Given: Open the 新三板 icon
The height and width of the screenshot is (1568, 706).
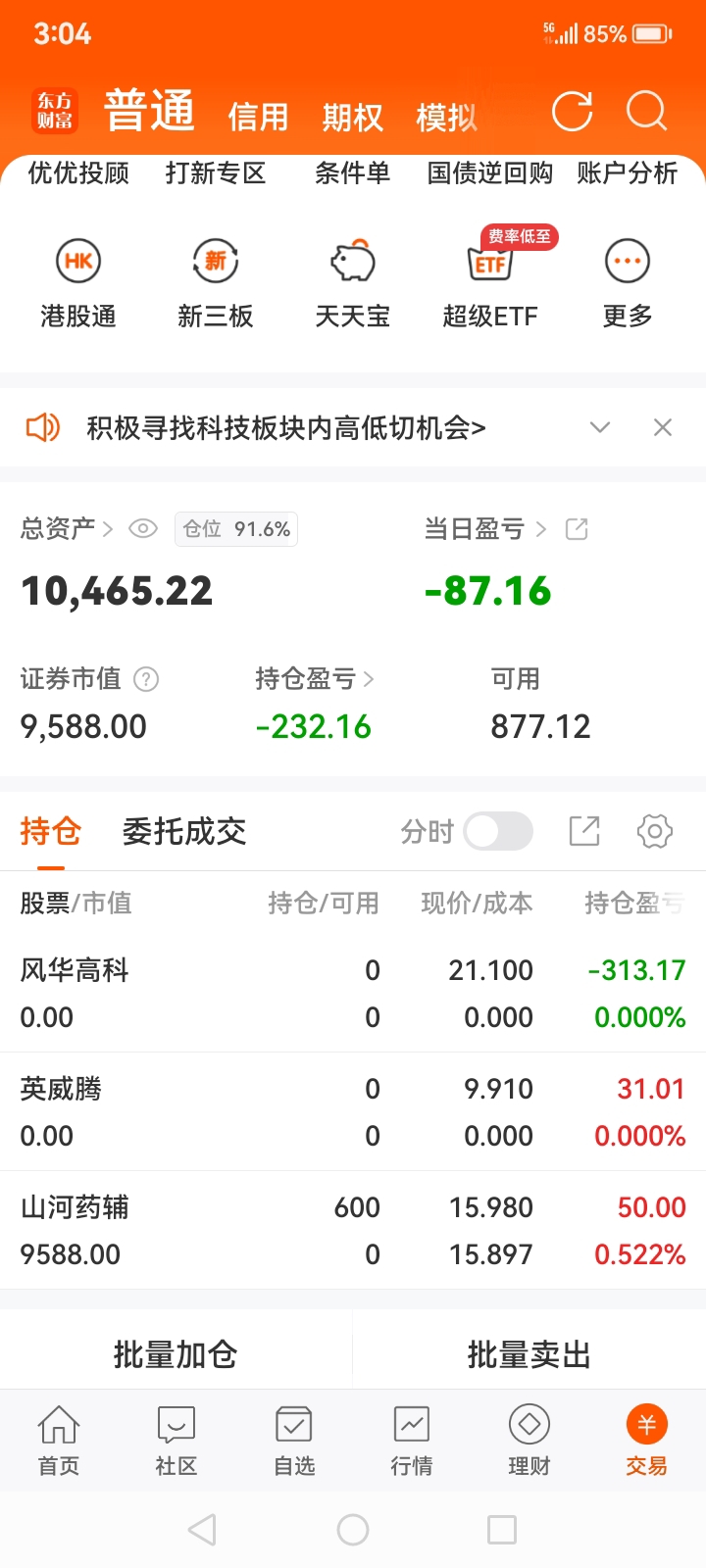Looking at the screenshot, I should (216, 262).
